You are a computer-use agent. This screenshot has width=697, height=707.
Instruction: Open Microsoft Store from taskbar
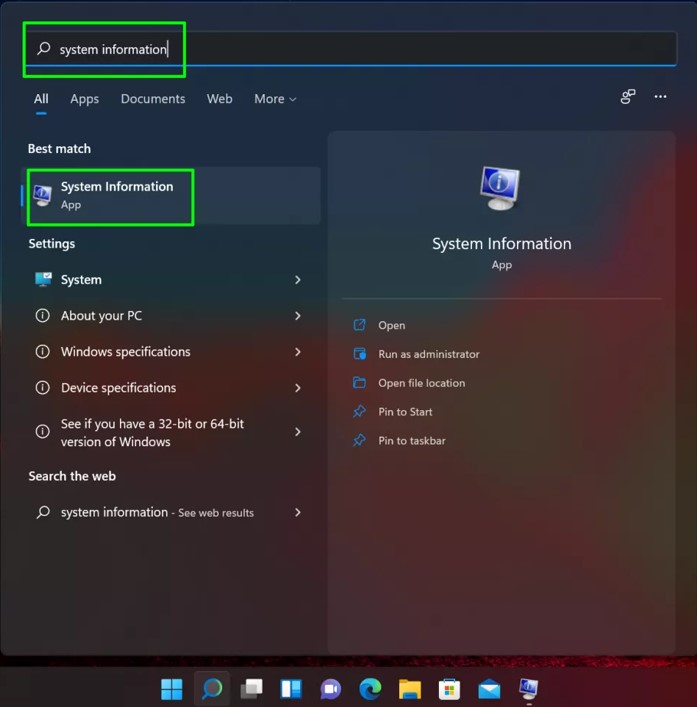tap(449, 689)
